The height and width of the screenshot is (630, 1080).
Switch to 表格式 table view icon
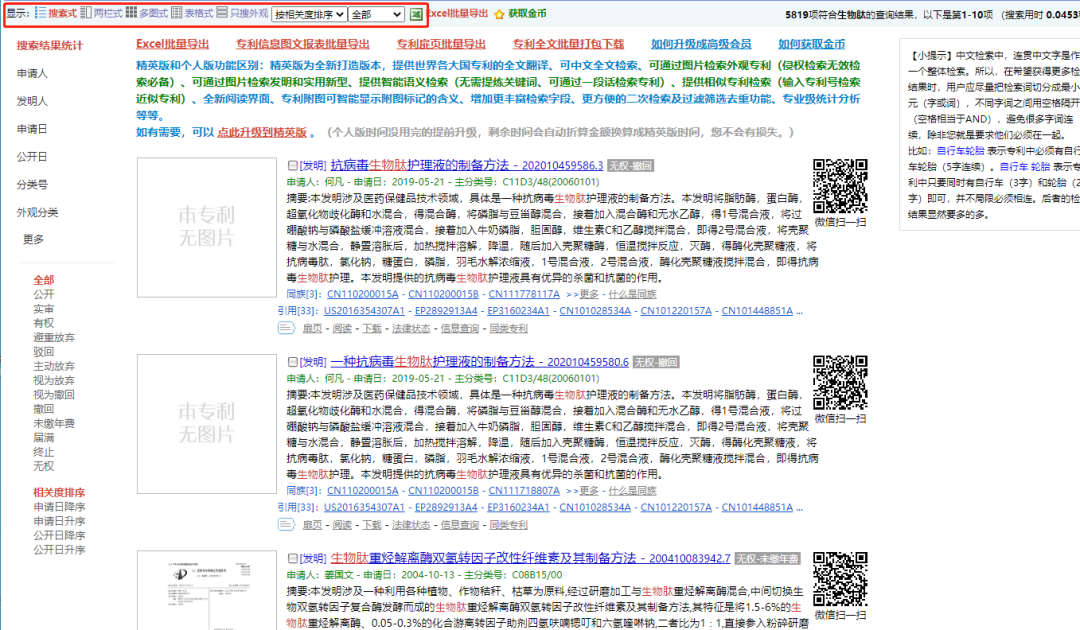177,13
